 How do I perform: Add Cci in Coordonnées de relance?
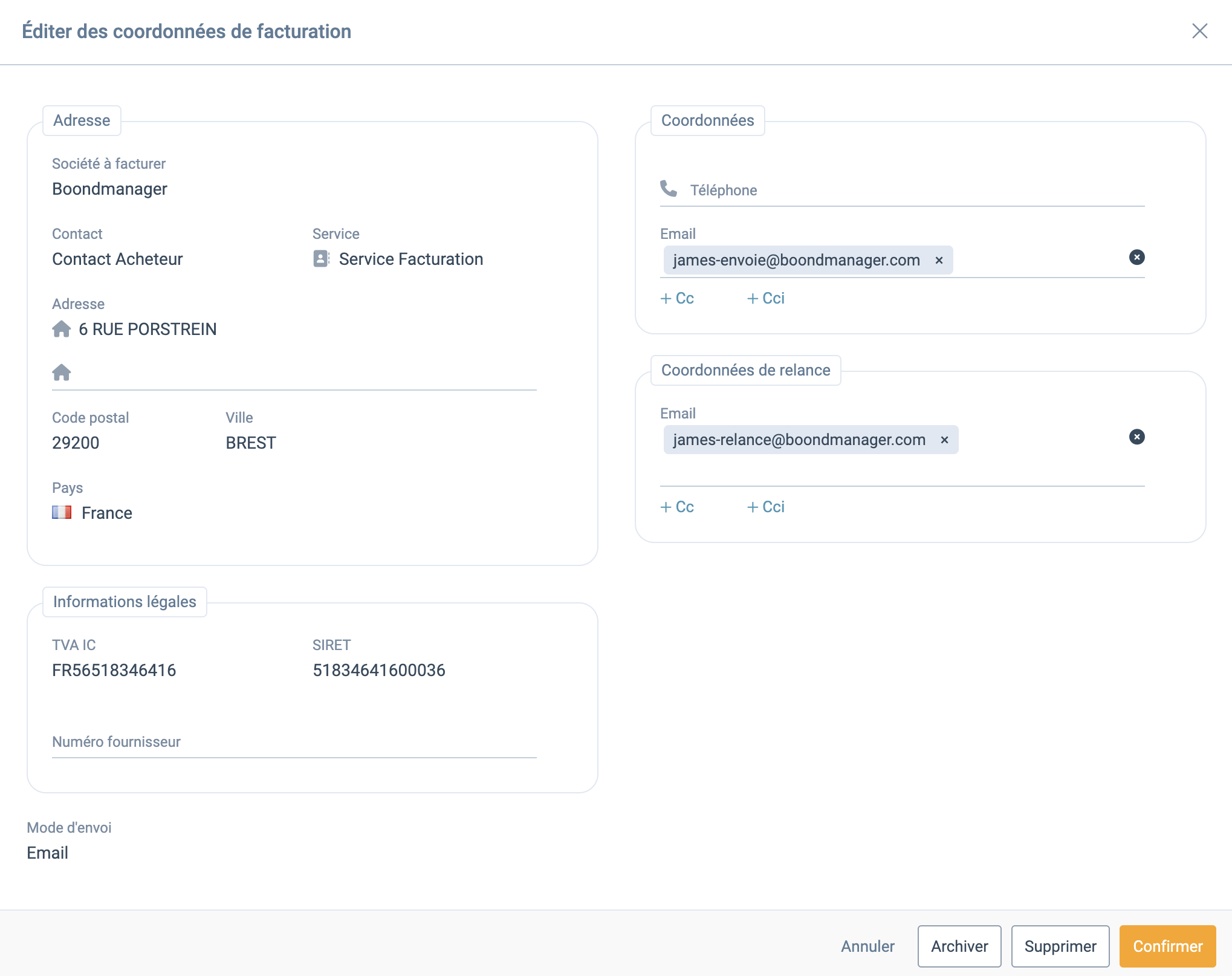(766, 507)
